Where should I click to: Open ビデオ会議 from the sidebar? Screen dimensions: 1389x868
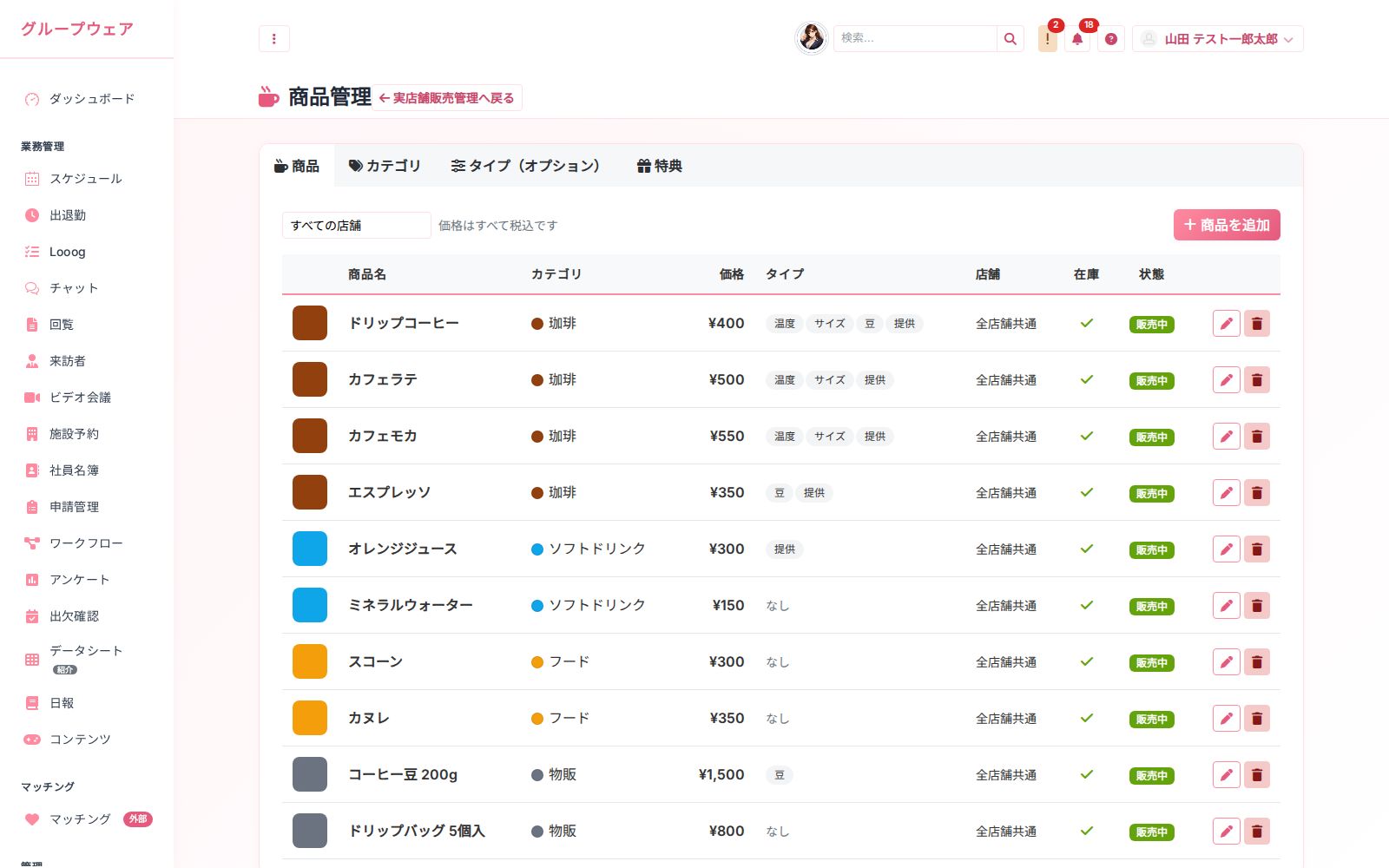coord(87,398)
